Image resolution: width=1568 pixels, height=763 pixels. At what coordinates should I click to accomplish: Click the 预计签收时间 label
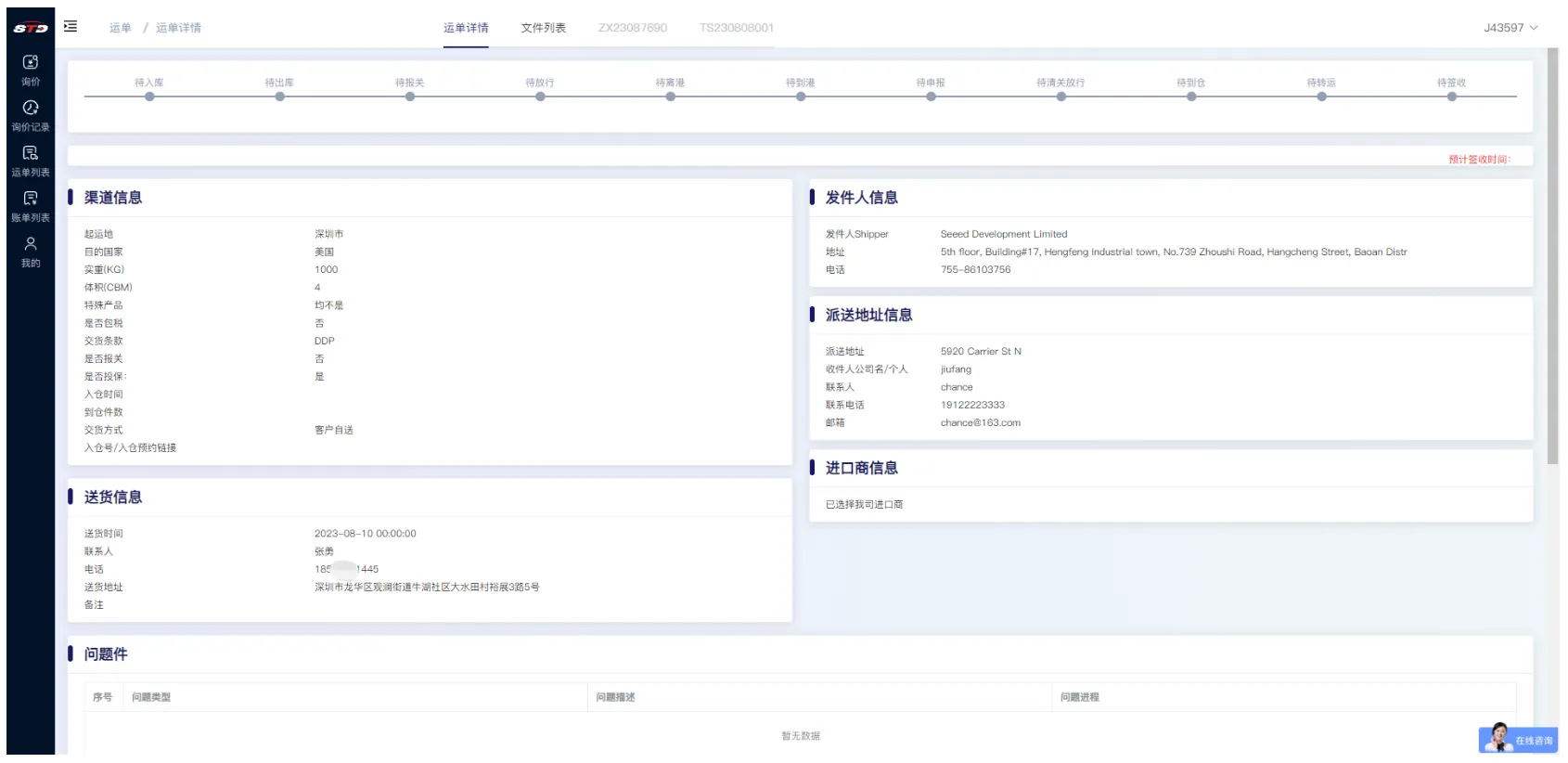click(x=1480, y=160)
